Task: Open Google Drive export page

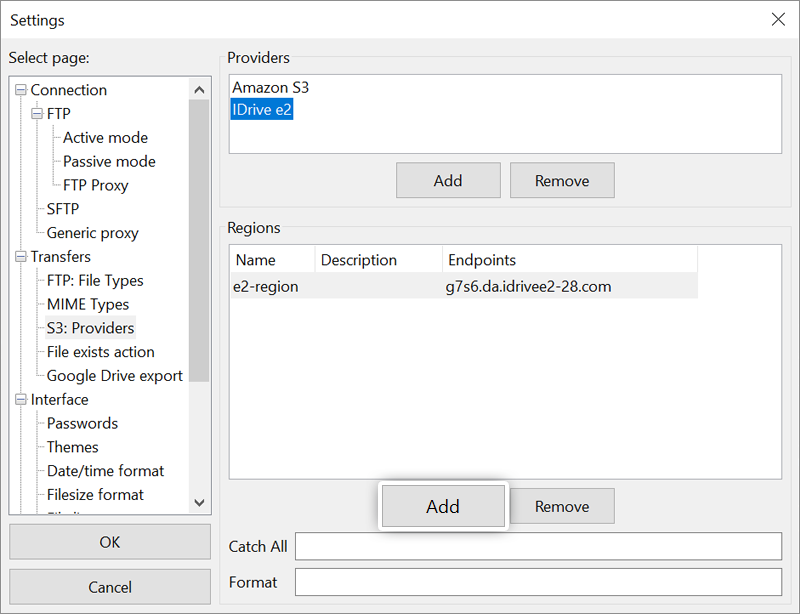Action: pos(114,376)
